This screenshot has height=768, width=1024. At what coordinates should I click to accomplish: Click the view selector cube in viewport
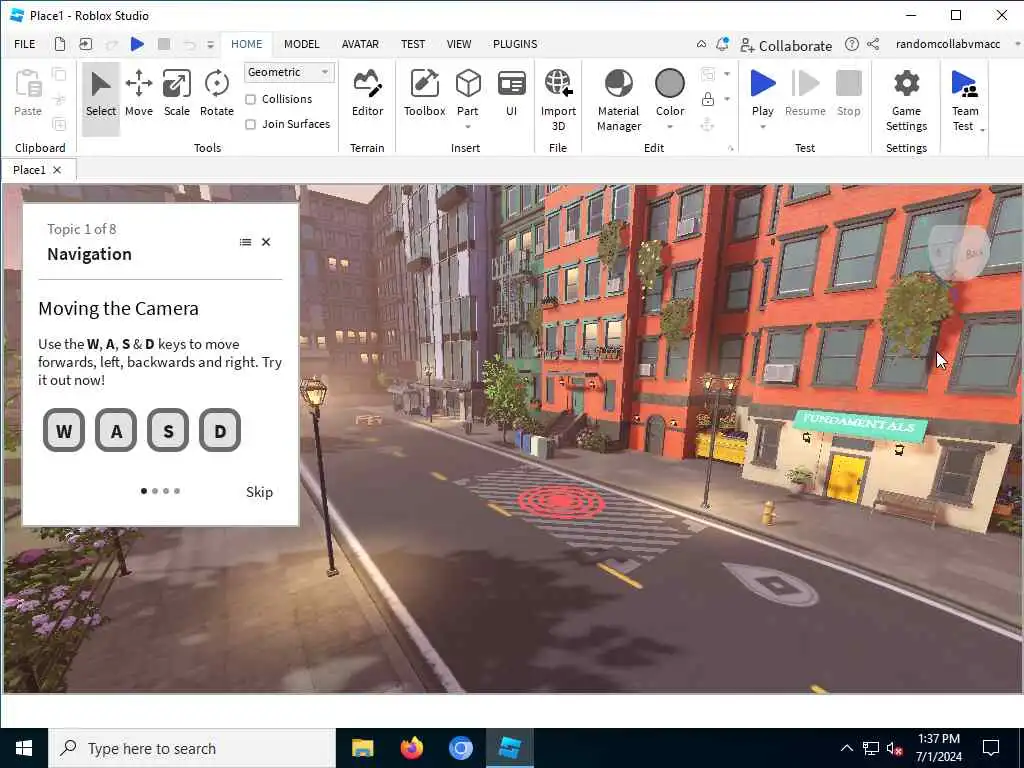tap(959, 252)
